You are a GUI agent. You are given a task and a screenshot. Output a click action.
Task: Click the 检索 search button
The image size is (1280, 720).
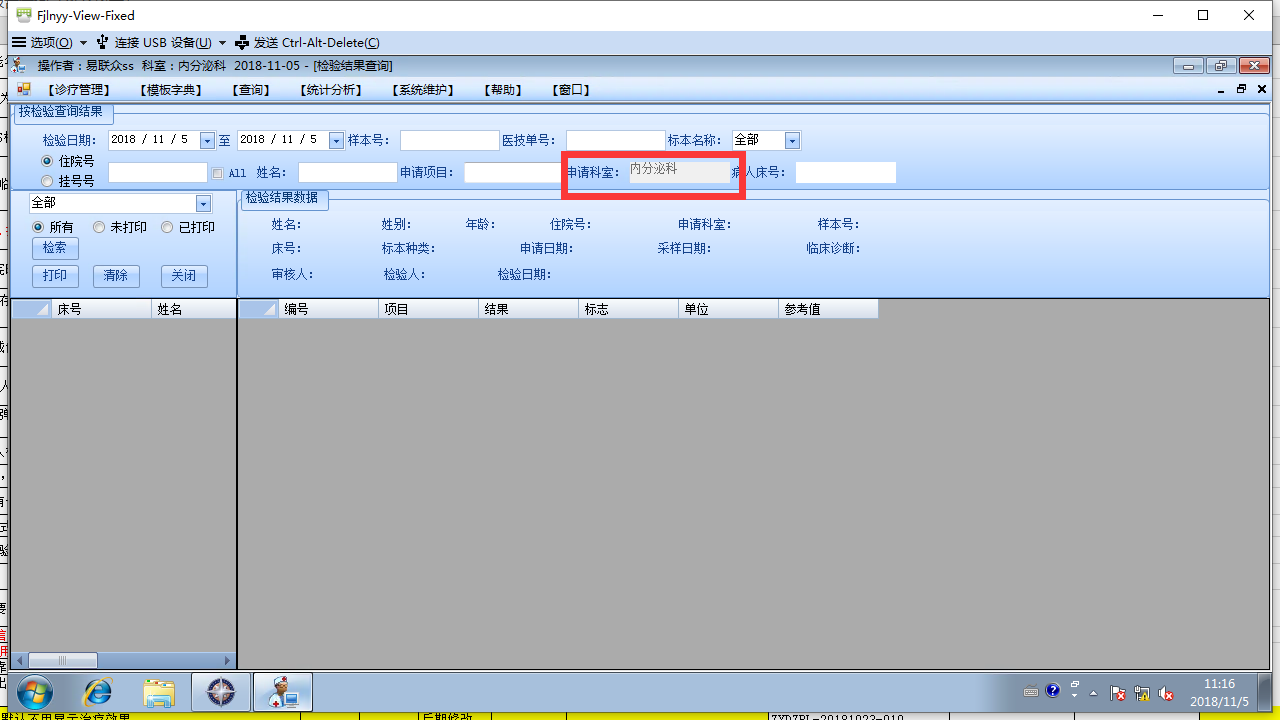[55, 248]
